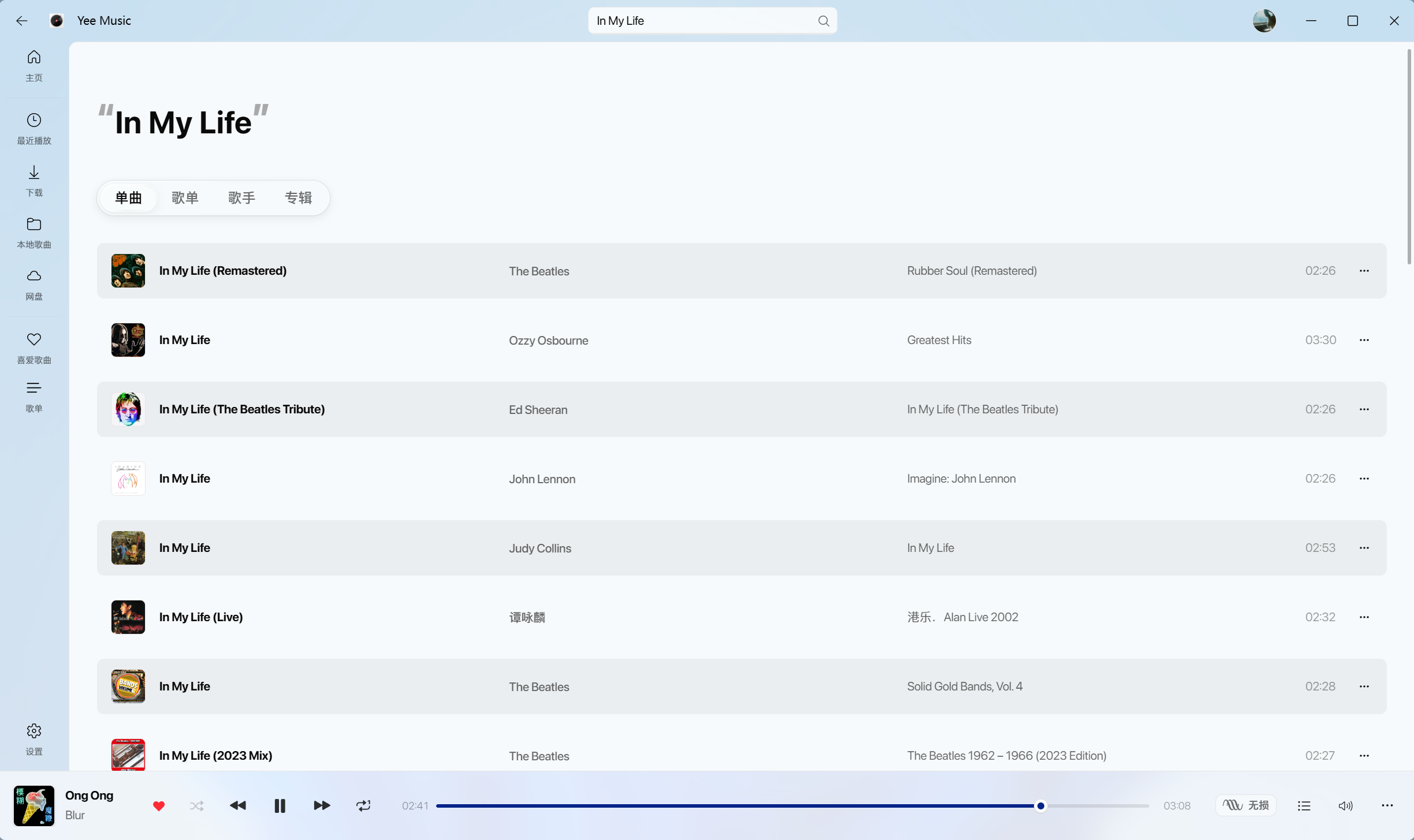The width and height of the screenshot is (1414, 840).
Task: Open Downloads (下载) in sidebar
Action: tap(34, 180)
